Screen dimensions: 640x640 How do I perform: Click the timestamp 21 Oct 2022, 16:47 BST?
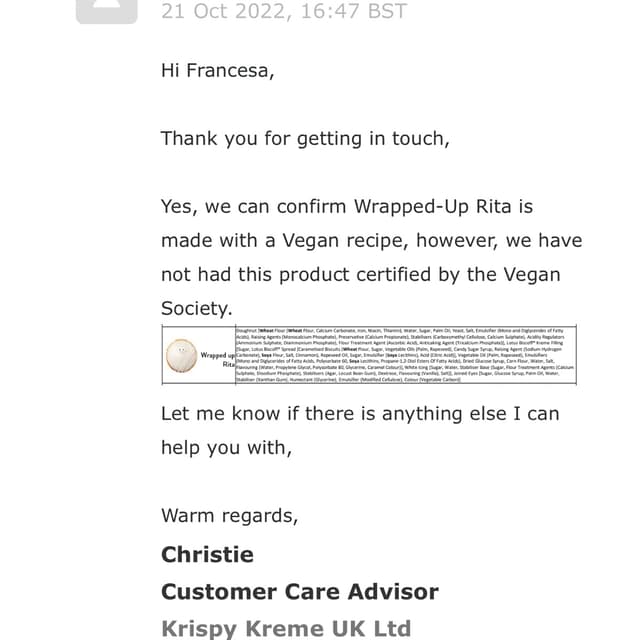coord(284,11)
